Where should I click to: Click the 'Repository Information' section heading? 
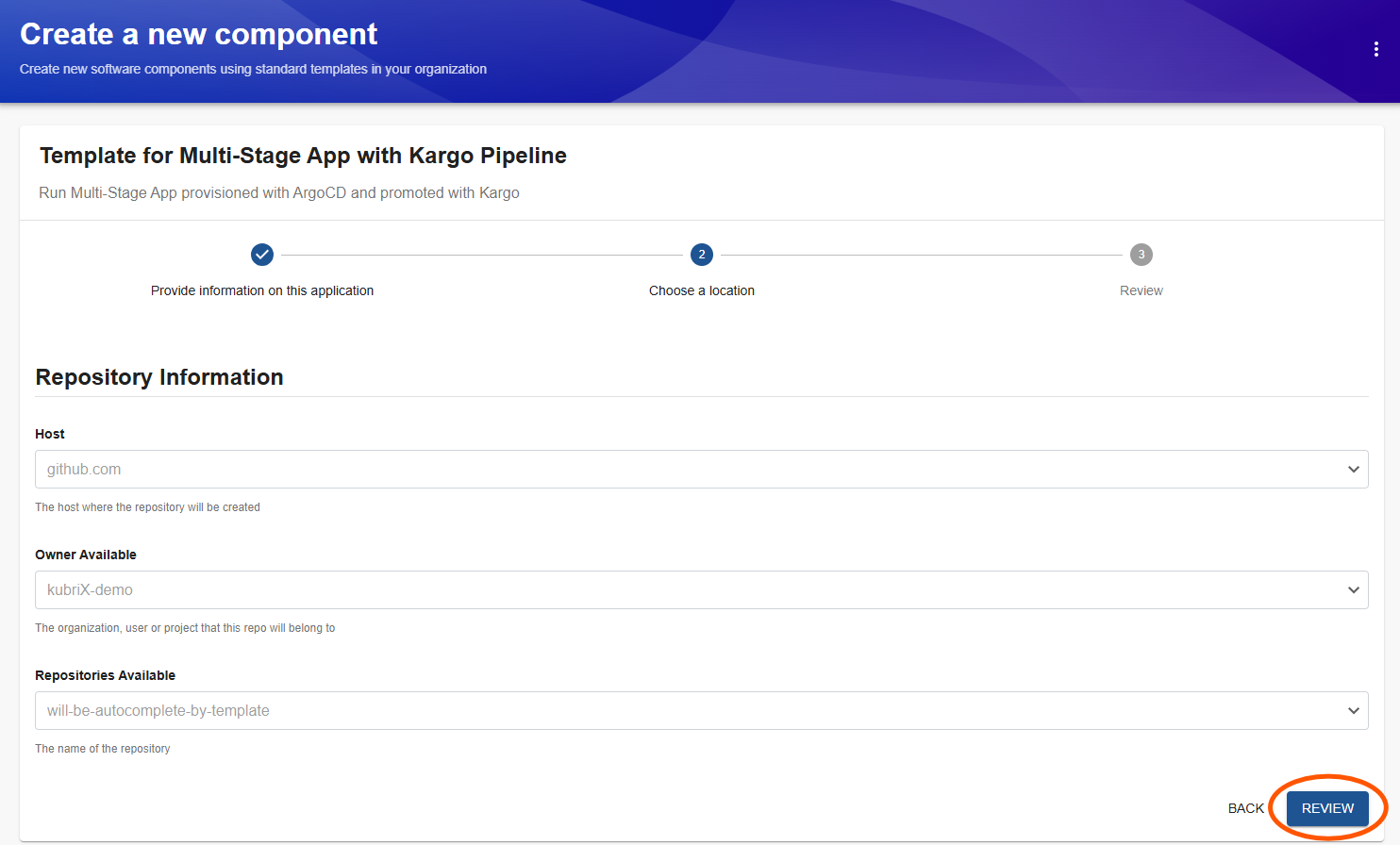159,377
